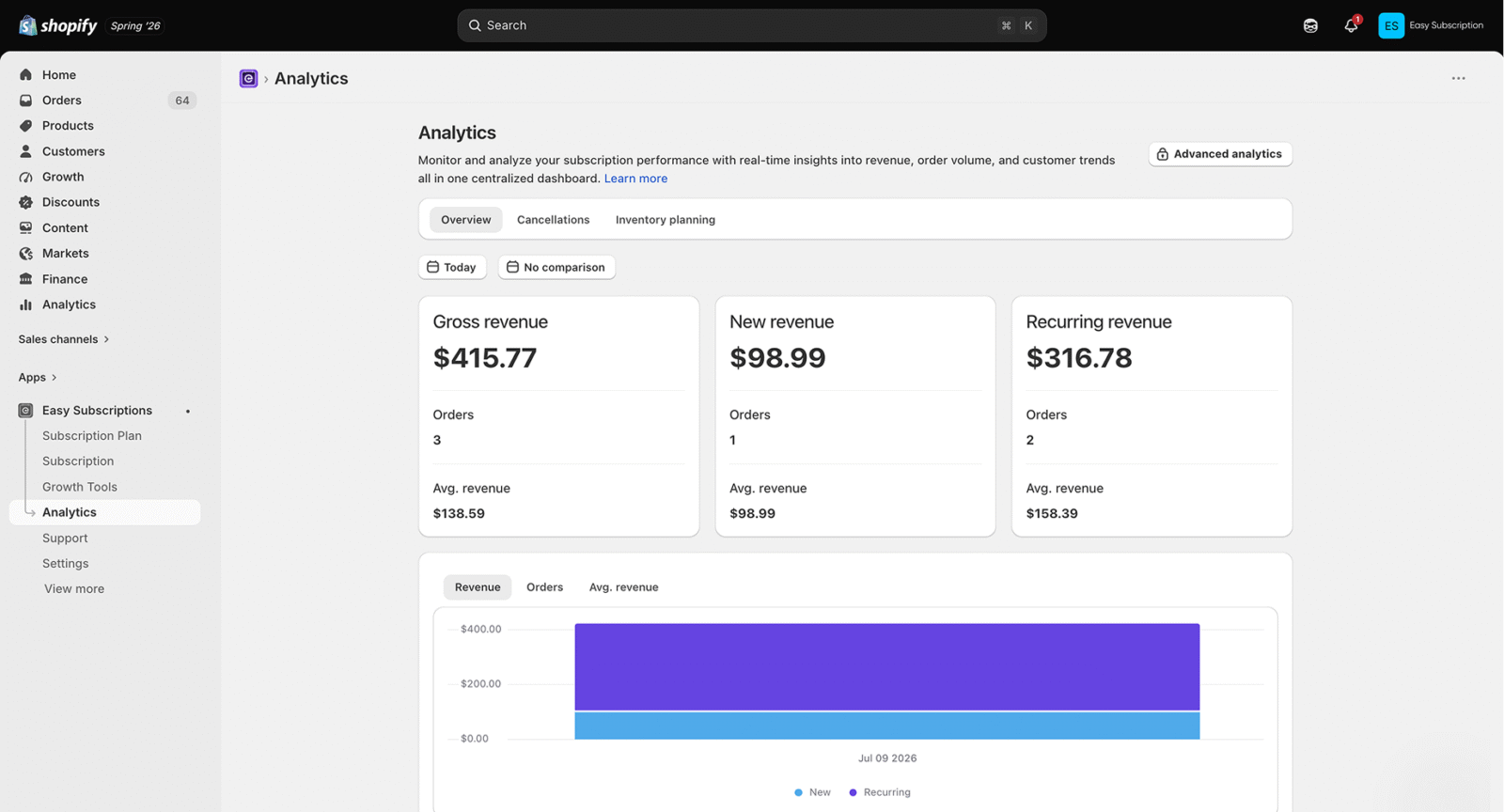The width and height of the screenshot is (1504, 812).
Task: Switch to the Inventory planning tab
Action: click(x=666, y=220)
